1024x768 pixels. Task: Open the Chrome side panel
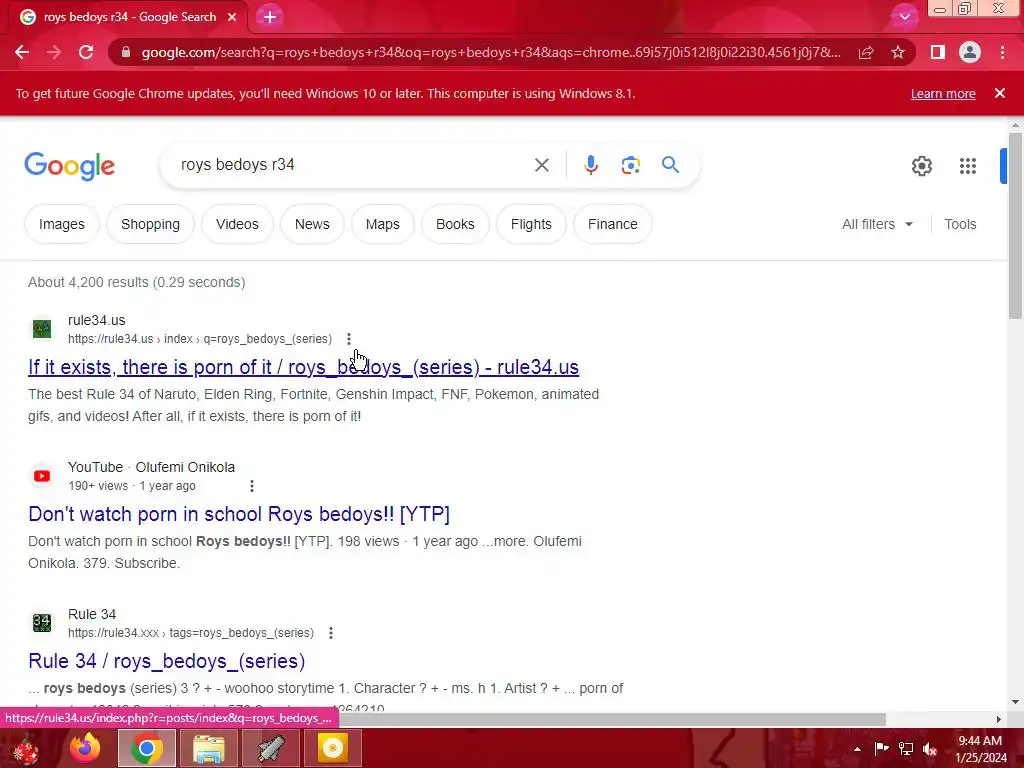pyautogui.click(x=938, y=52)
